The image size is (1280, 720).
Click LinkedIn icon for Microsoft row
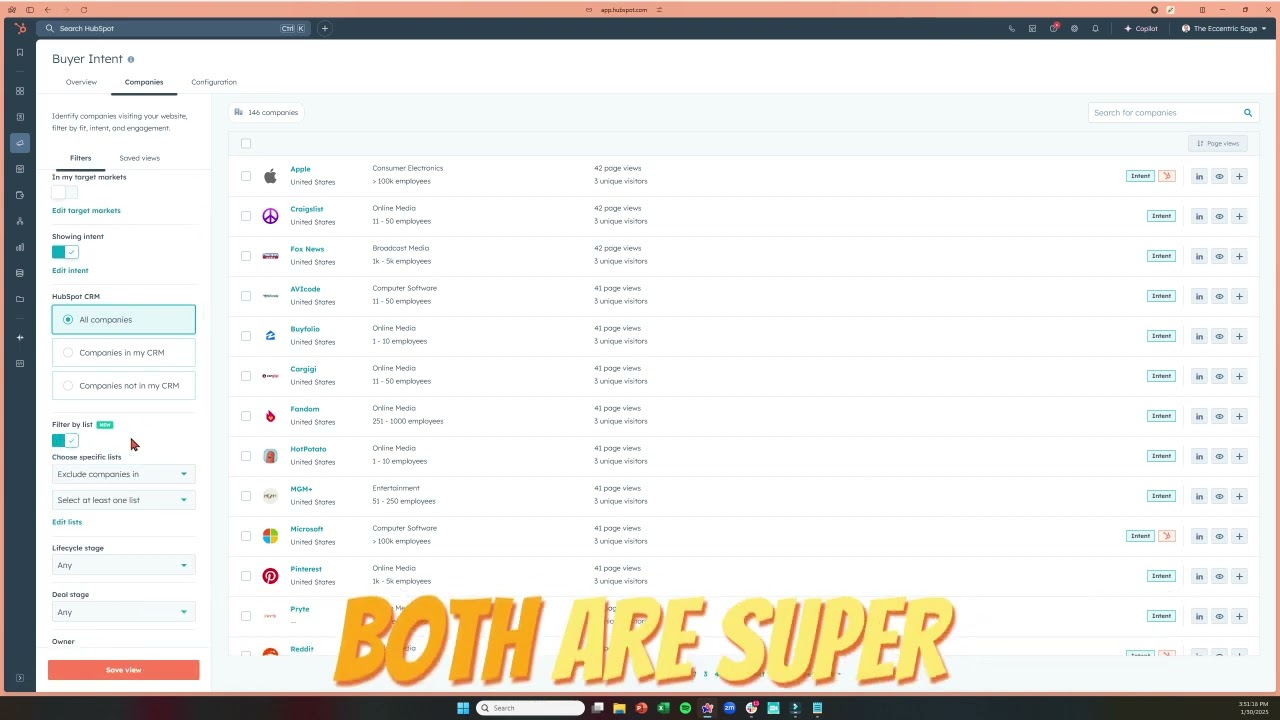(x=1199, y=536)
